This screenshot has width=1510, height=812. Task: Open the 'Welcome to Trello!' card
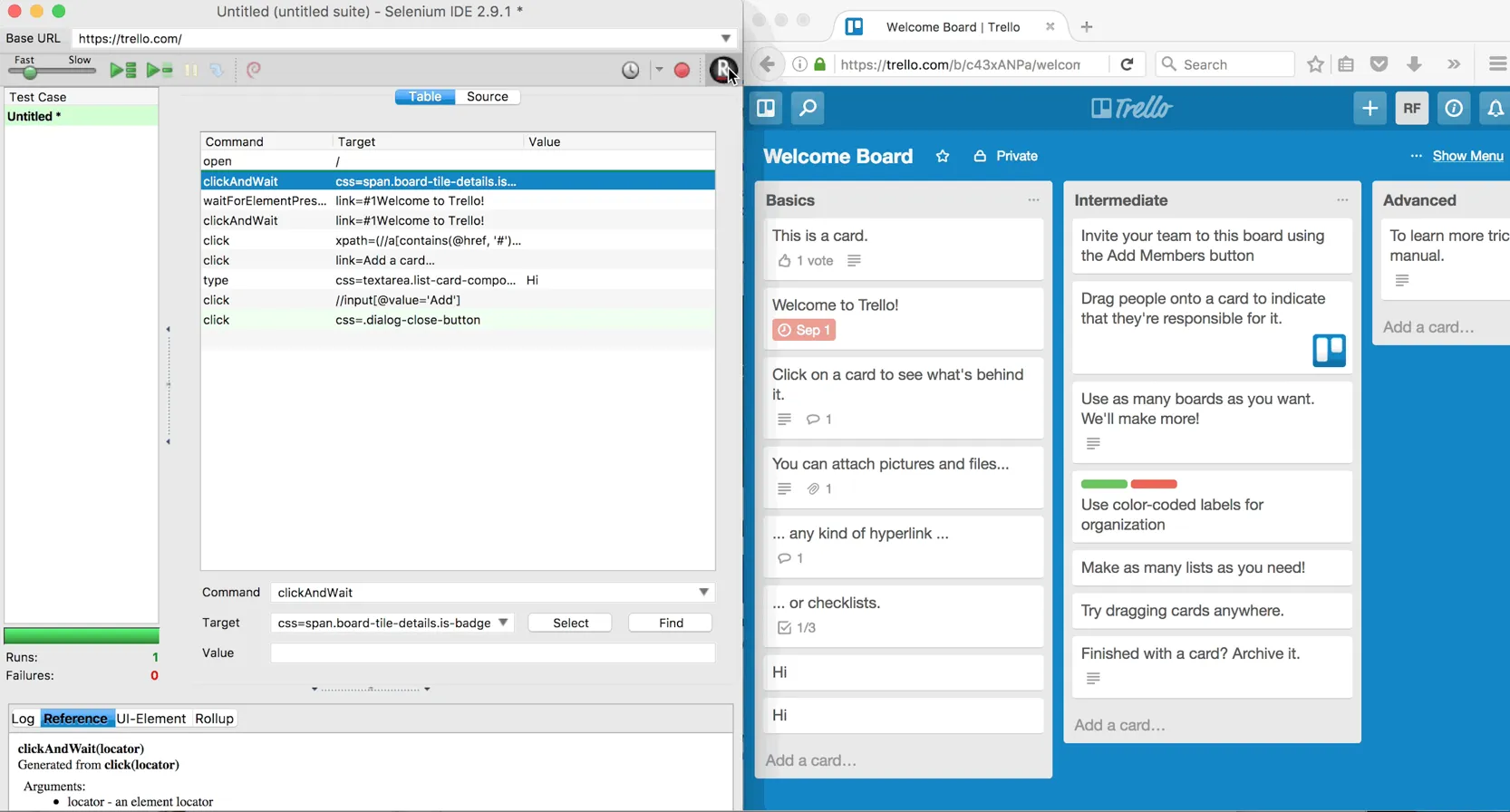[x=904, y=318]
